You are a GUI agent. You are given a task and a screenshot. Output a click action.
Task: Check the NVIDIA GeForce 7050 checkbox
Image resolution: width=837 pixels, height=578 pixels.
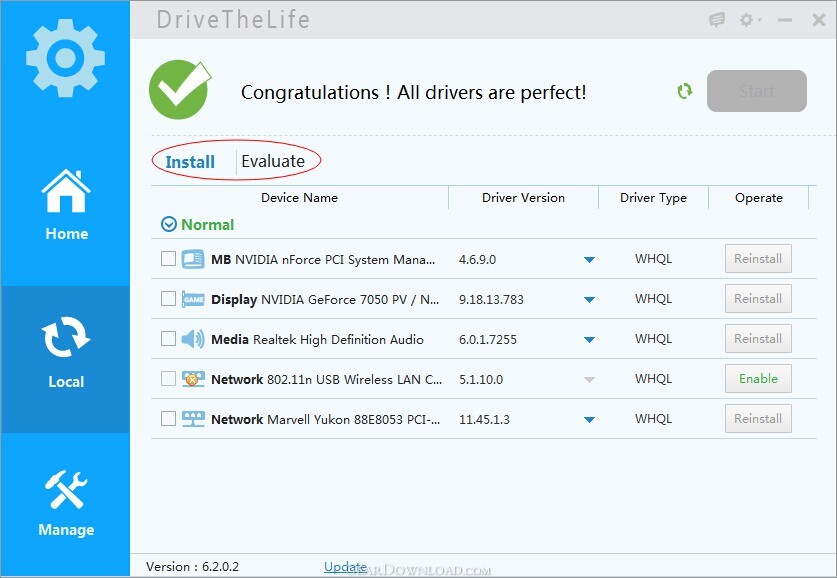(168, 299)
